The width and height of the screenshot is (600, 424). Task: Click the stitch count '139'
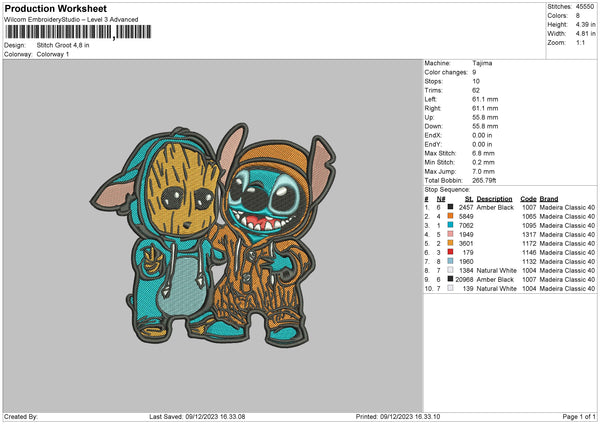point(468,289)
